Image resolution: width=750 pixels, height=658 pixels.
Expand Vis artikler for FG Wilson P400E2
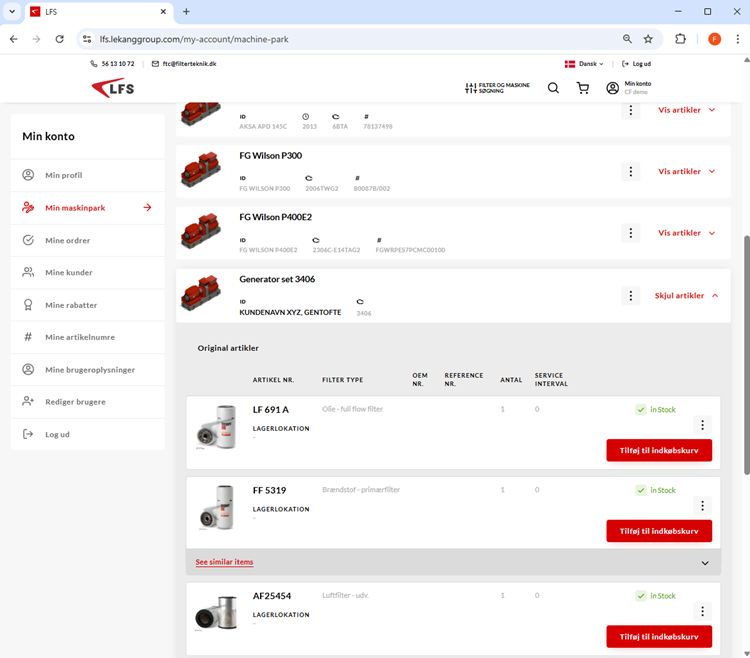686,233
